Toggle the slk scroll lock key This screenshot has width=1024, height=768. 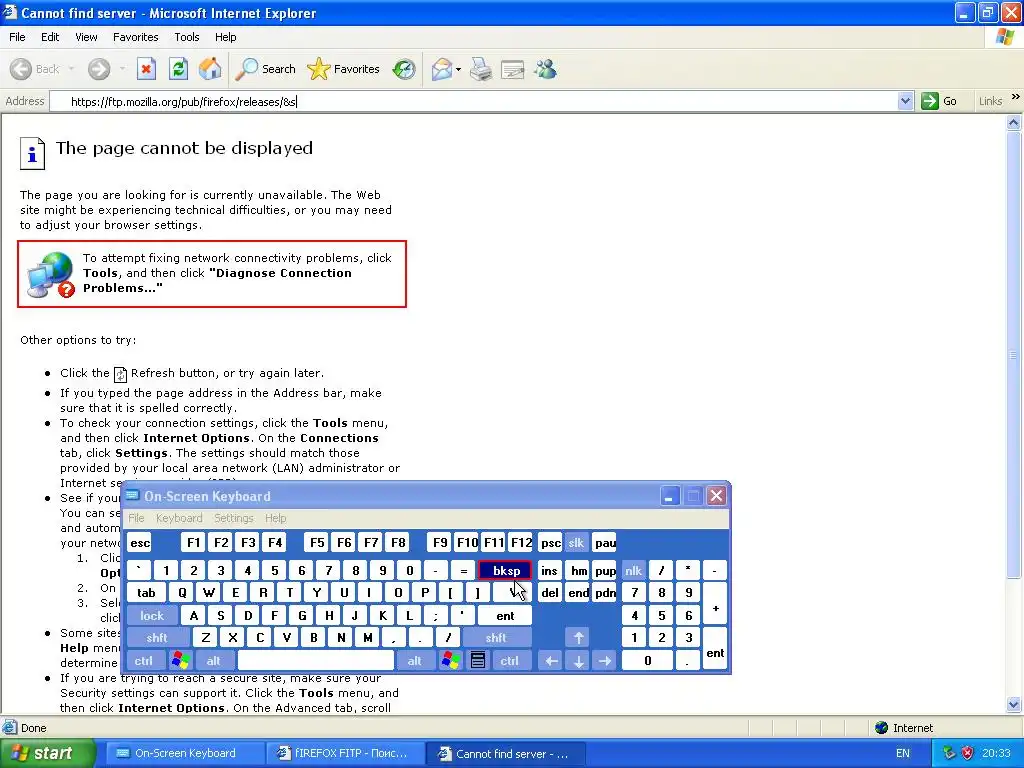[x=576, y=543]
